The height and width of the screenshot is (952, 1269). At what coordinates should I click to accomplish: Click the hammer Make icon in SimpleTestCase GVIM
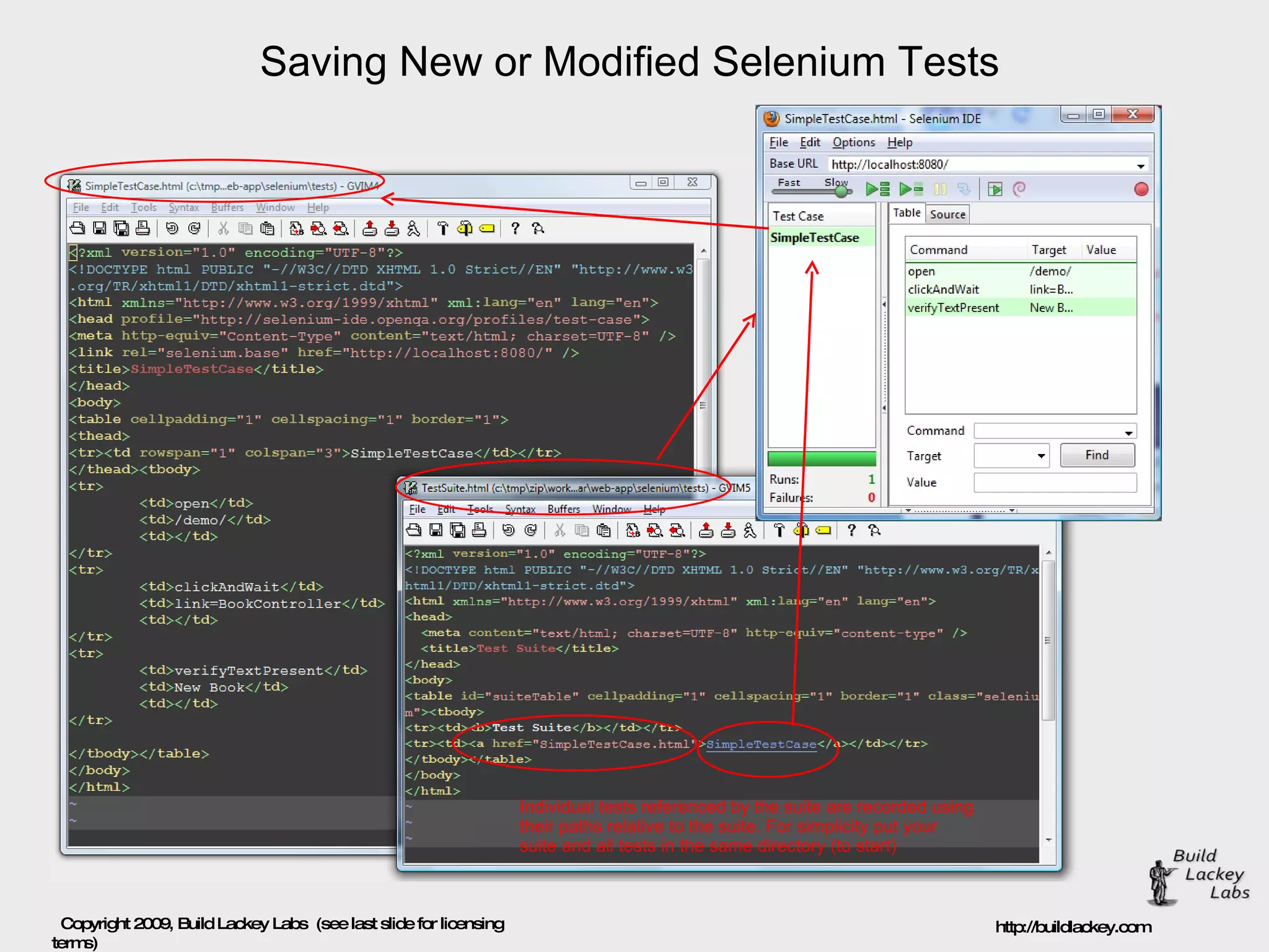[x=442, y=229]
